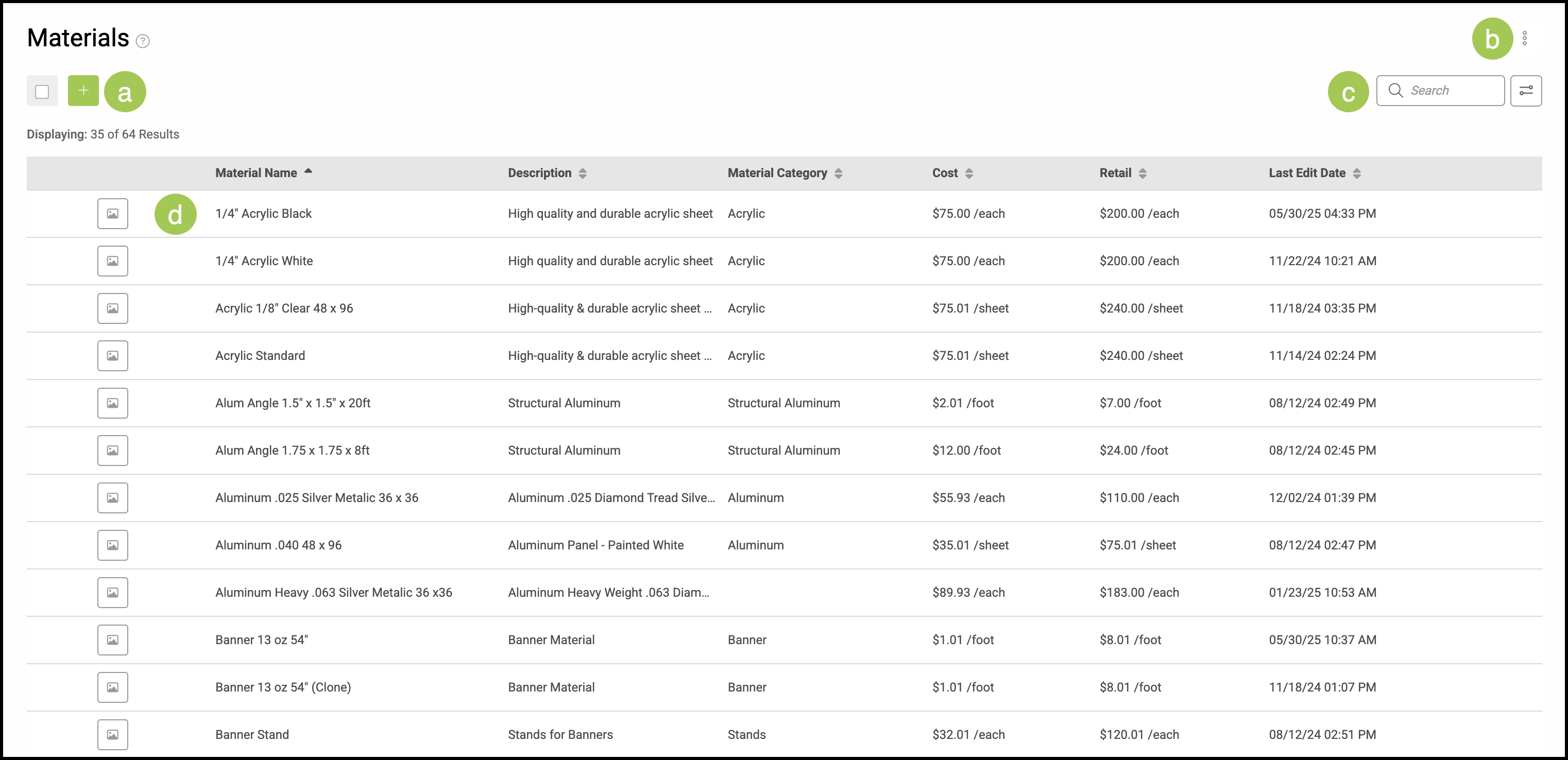Click image icon for Banner Stand row
Screen dimensions: 1568x760
pos(113,734)
